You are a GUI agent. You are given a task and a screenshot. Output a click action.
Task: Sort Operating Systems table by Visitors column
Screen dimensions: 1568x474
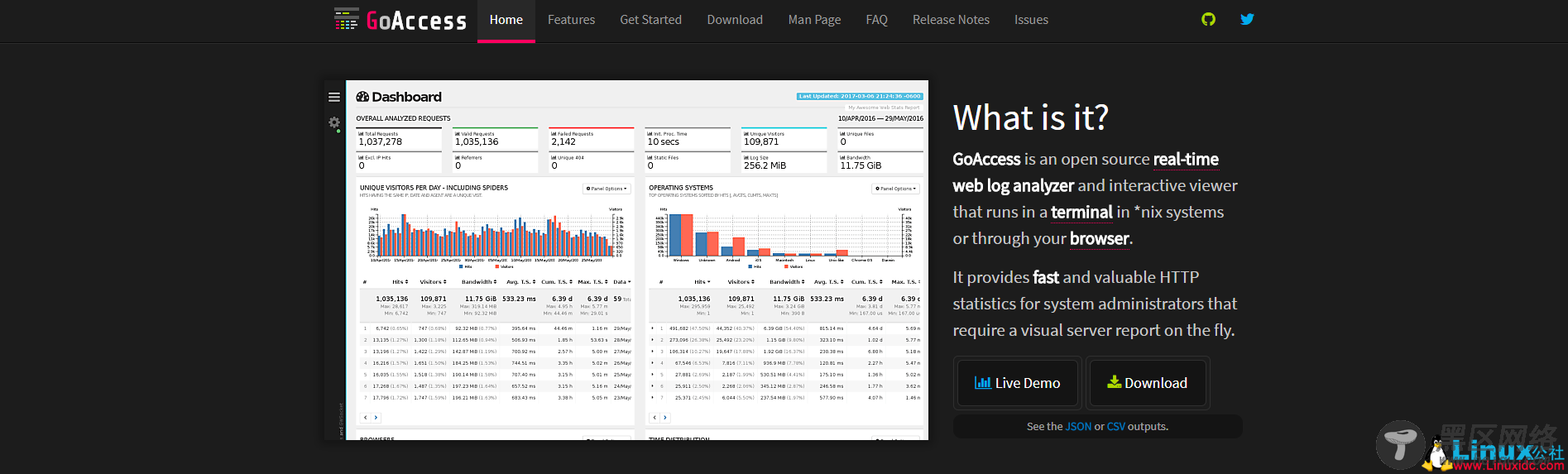click(x=741, y=282)
